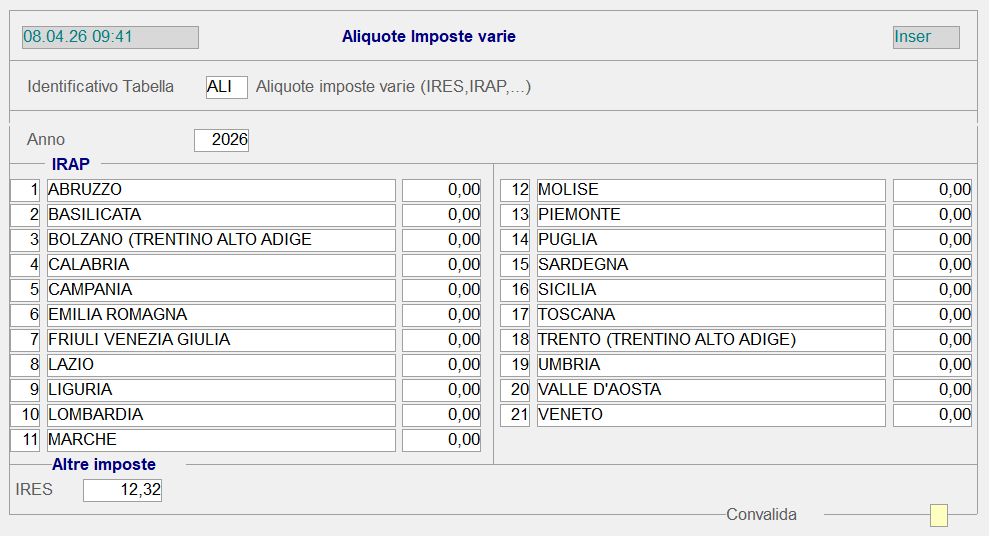Click the row number 18 box

[x=516, y=340]
